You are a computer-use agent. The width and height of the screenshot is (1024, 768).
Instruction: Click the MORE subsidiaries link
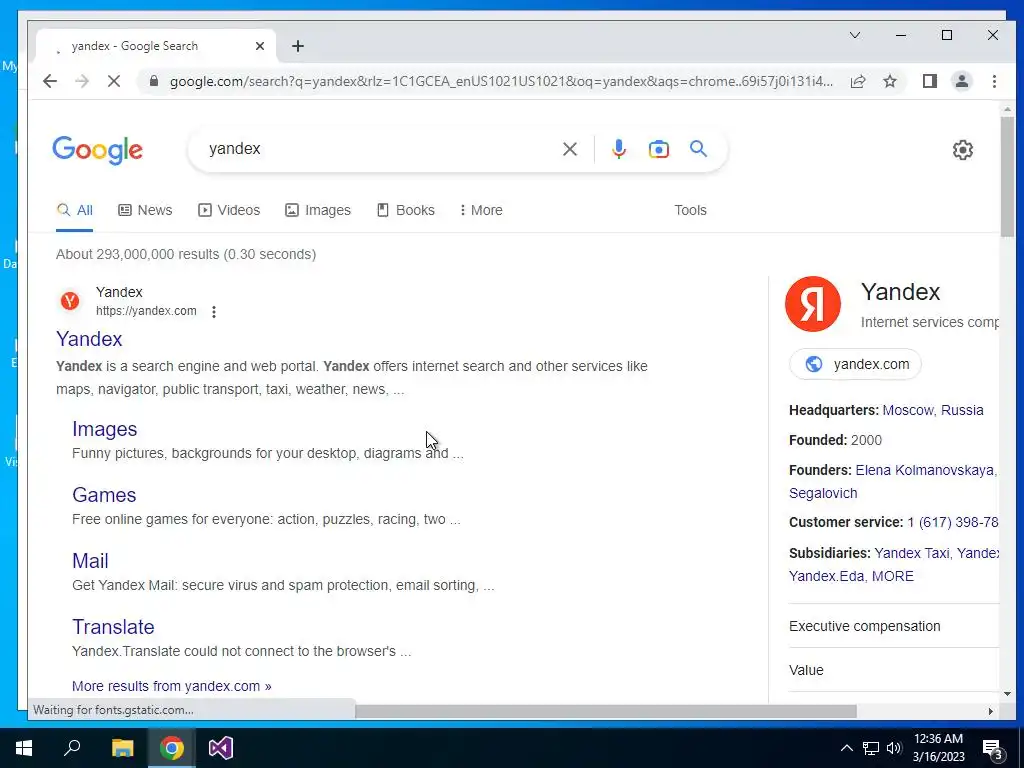coord(893,576)
